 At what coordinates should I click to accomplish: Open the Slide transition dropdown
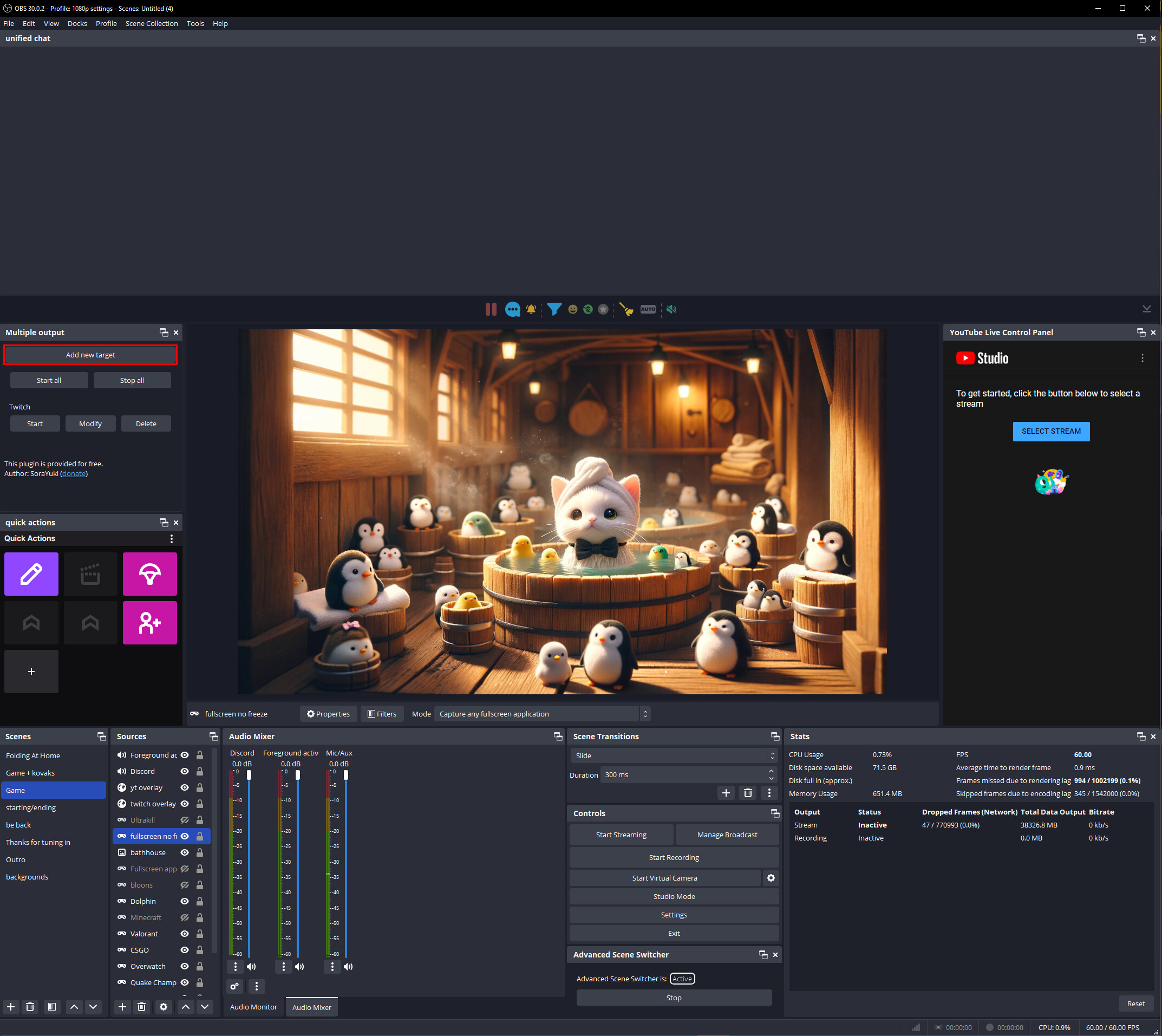[x=673, y=755]
